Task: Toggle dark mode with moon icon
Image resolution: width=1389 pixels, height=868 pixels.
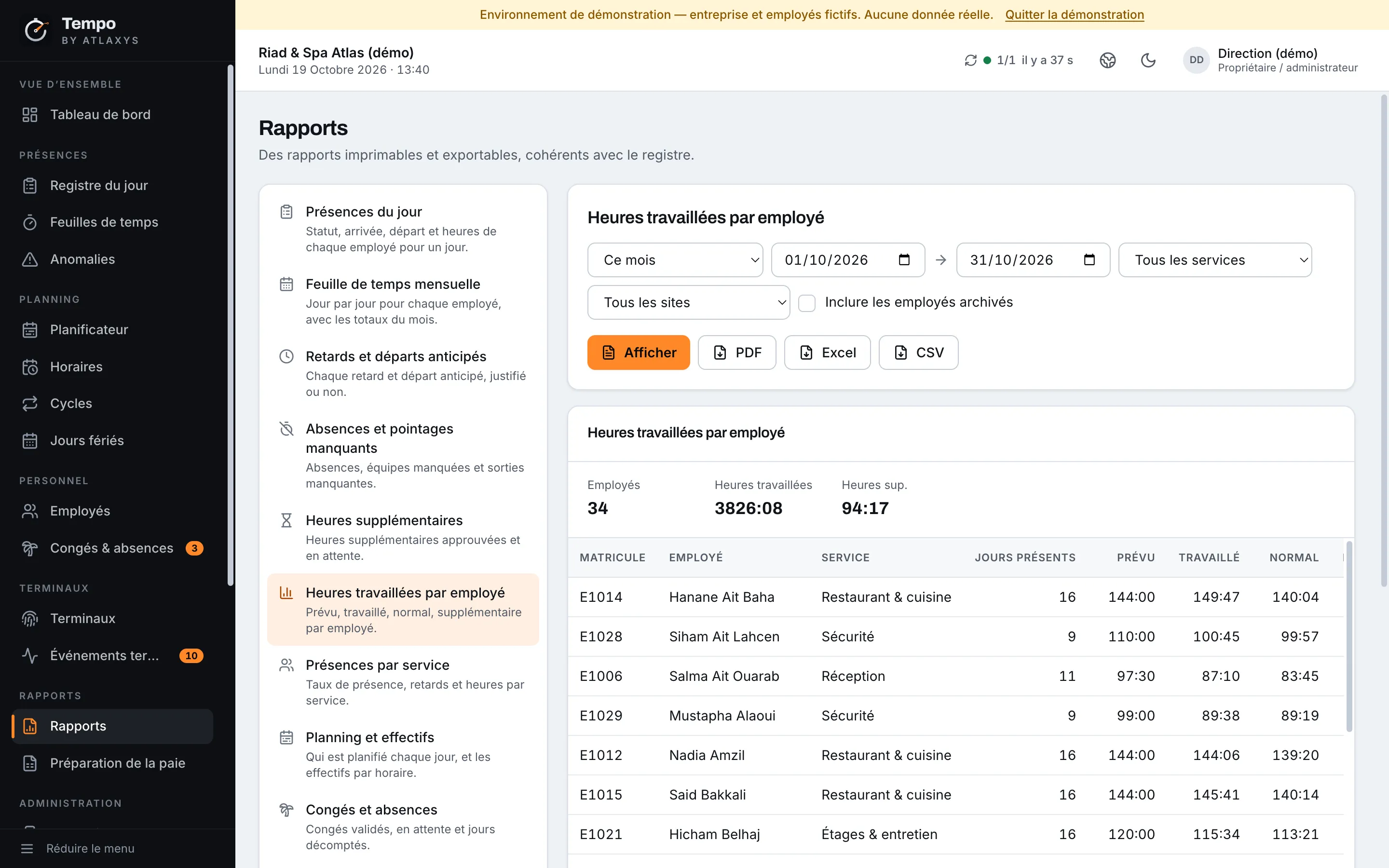Action: point(1148,60)
